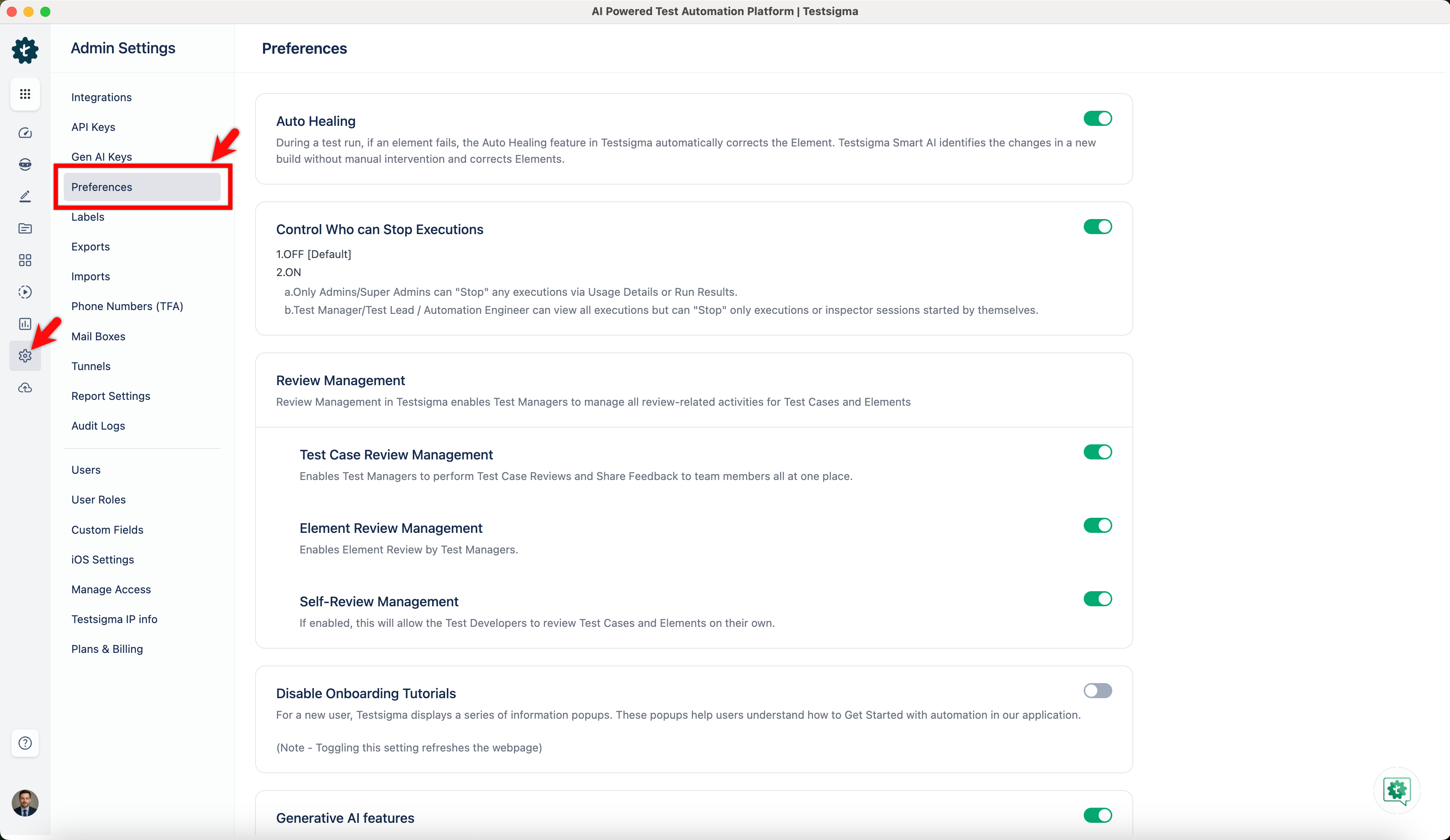Go to API Keys settings

[x=93, y=127]
